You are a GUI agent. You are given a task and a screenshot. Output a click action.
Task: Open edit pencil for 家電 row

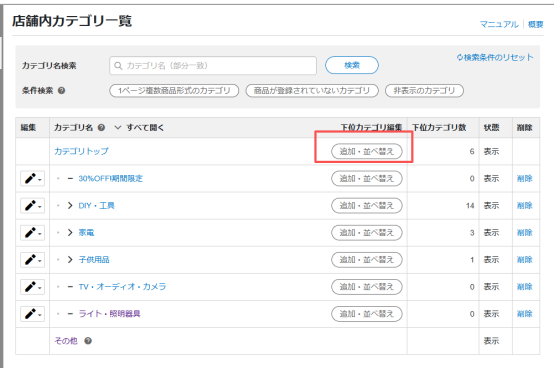click(33, 233)
